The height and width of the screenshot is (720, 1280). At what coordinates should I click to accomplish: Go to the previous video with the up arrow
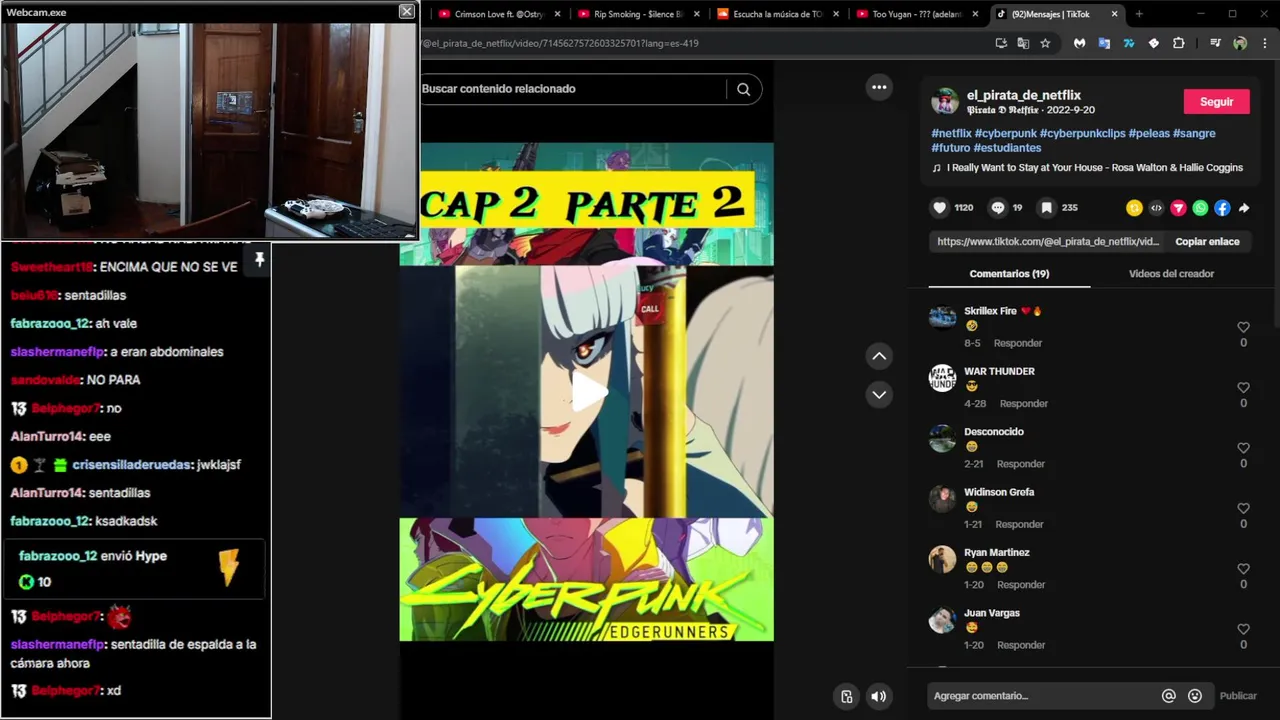[x=879, y=356]
